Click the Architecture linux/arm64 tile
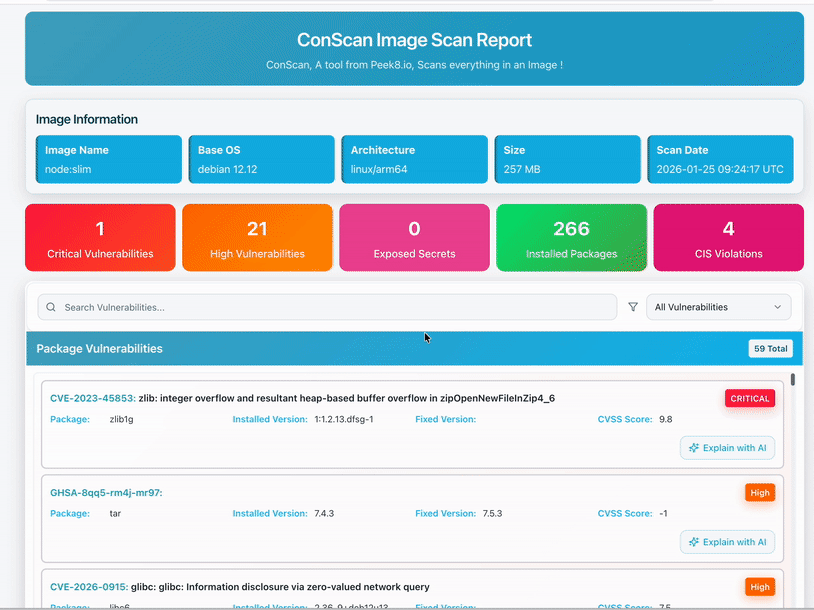814x610 pixels. point(414,159)
